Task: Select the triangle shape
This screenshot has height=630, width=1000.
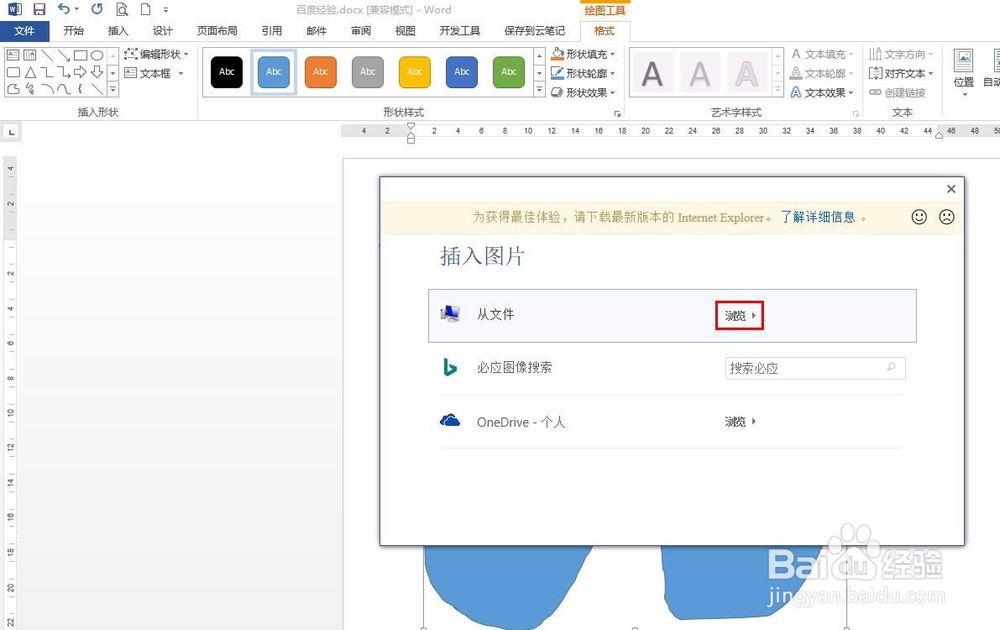Action: [x=30, y=72]
